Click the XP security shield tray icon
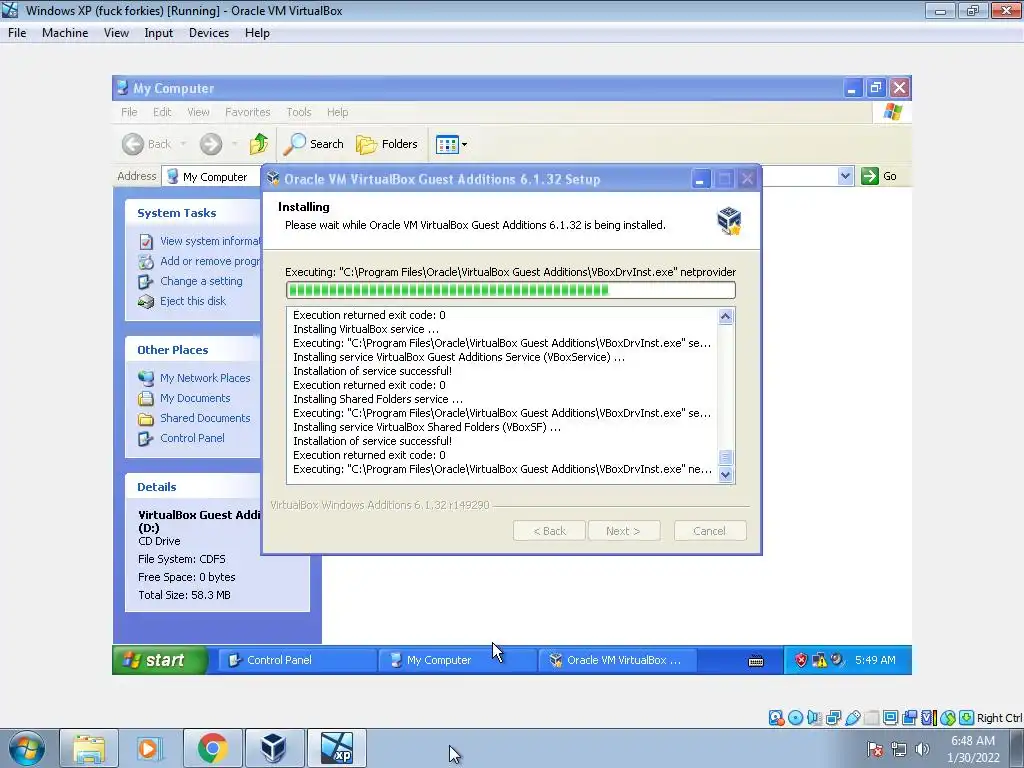 tap(801, 660)
